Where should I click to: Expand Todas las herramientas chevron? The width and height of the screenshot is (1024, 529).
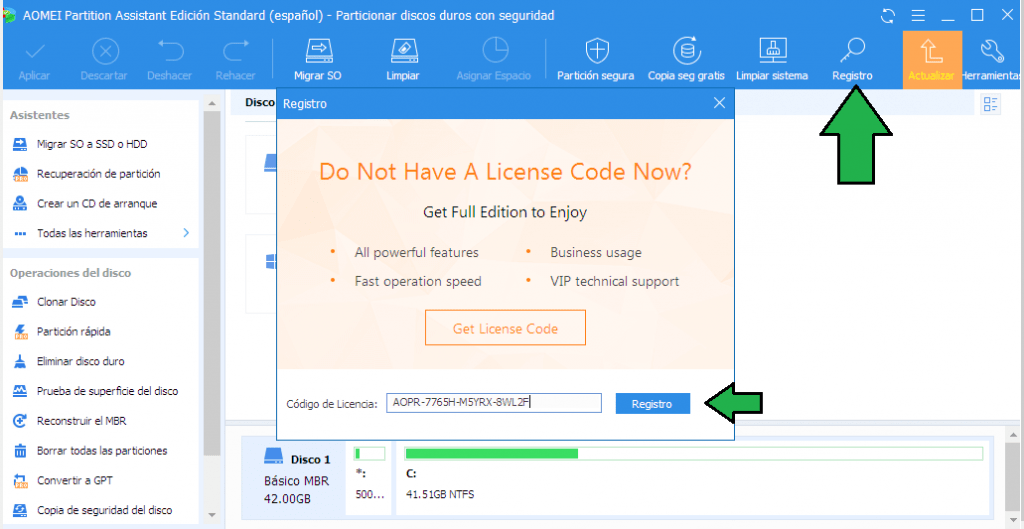coord(186,232)
